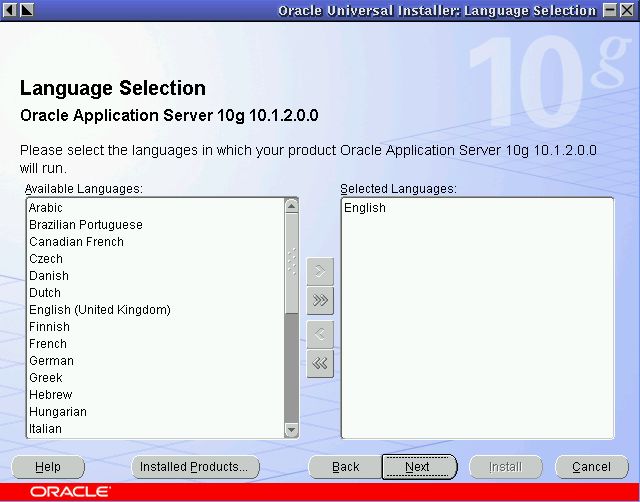Pick Dutch in Available Languages

click(156, 293)
